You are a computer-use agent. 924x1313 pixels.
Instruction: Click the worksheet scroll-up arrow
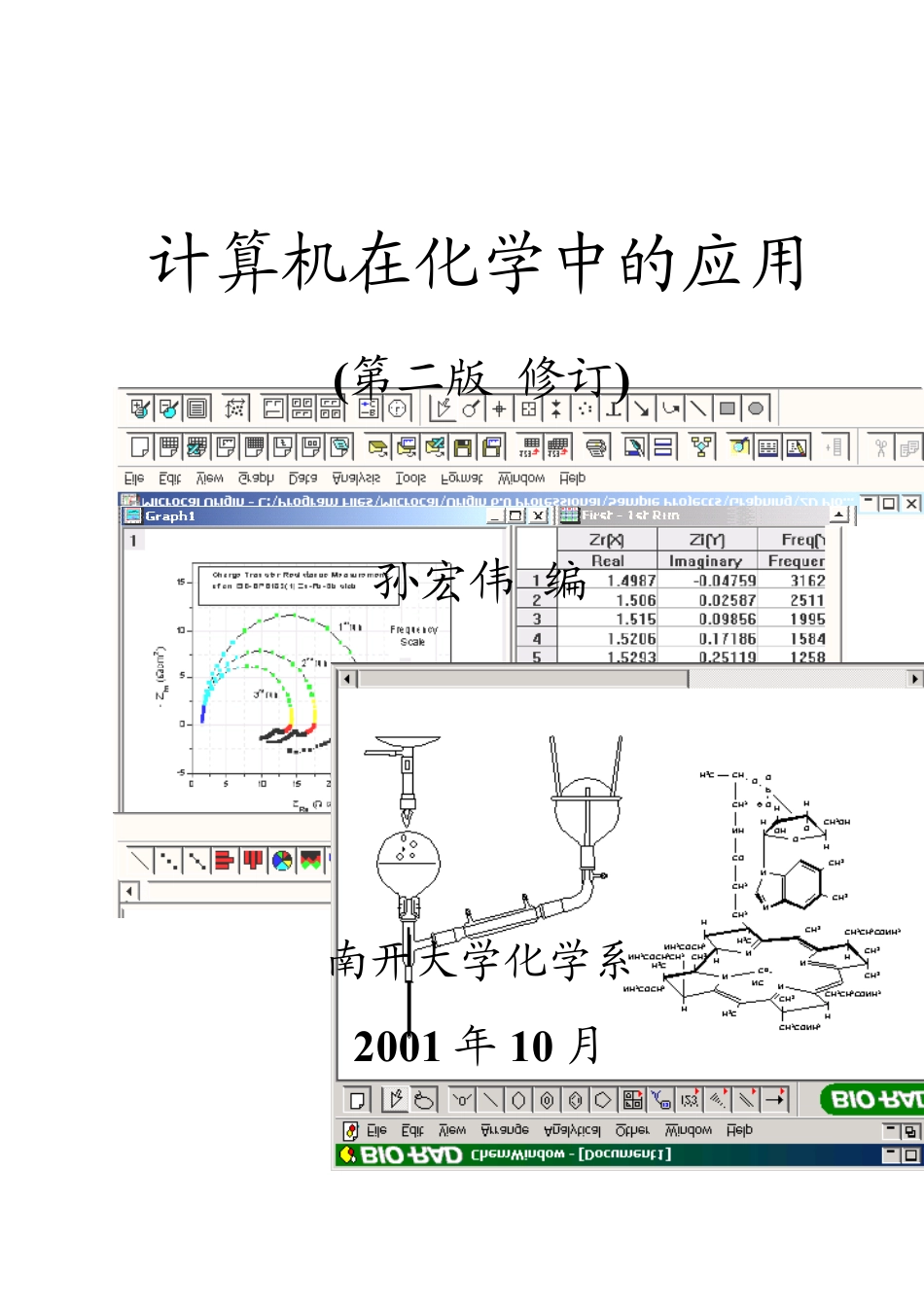tap(838, 515)
